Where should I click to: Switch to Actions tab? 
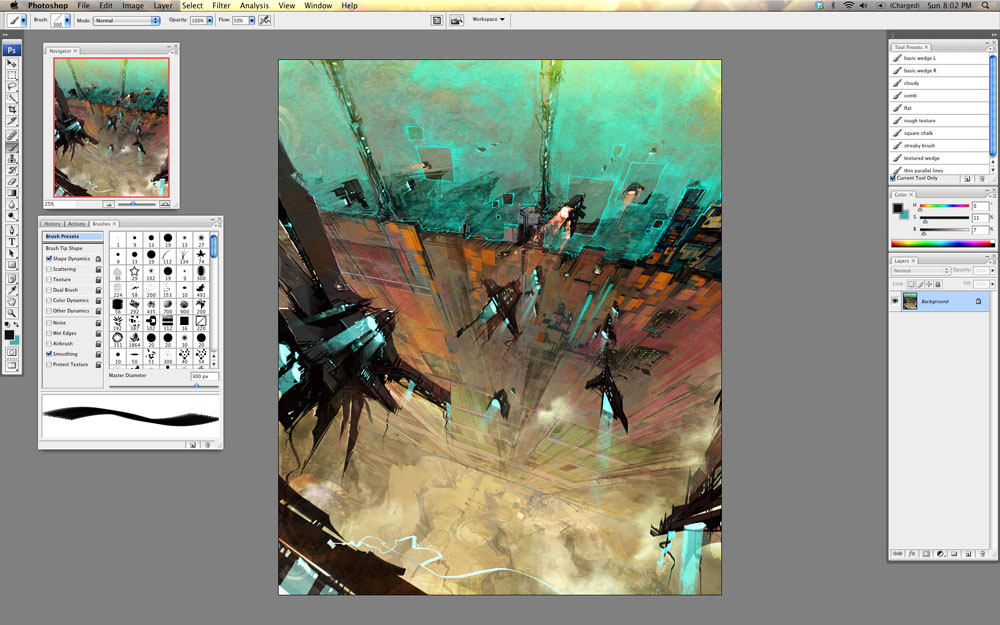pyautogui.click(x=77, y=224)
